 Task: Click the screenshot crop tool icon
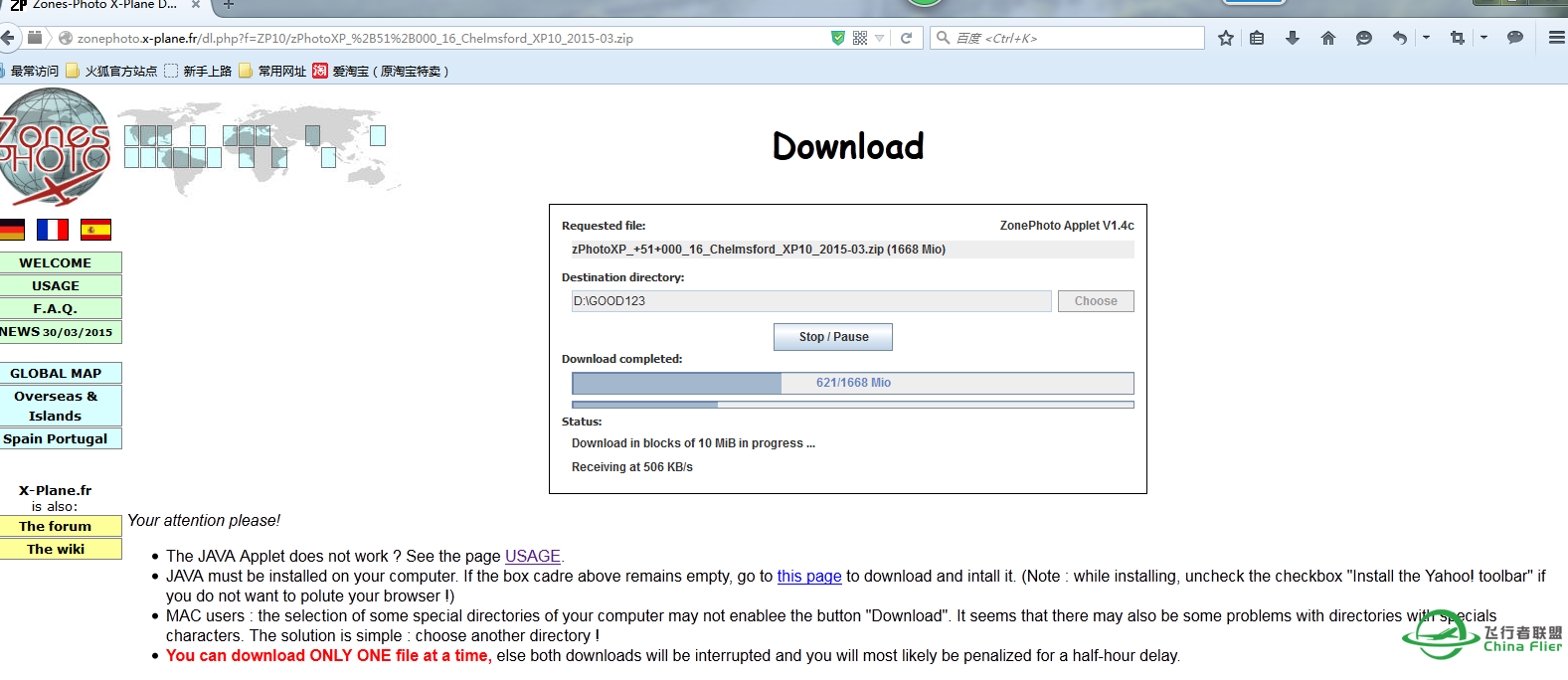pyautogui.click(x=1458, y=38)
